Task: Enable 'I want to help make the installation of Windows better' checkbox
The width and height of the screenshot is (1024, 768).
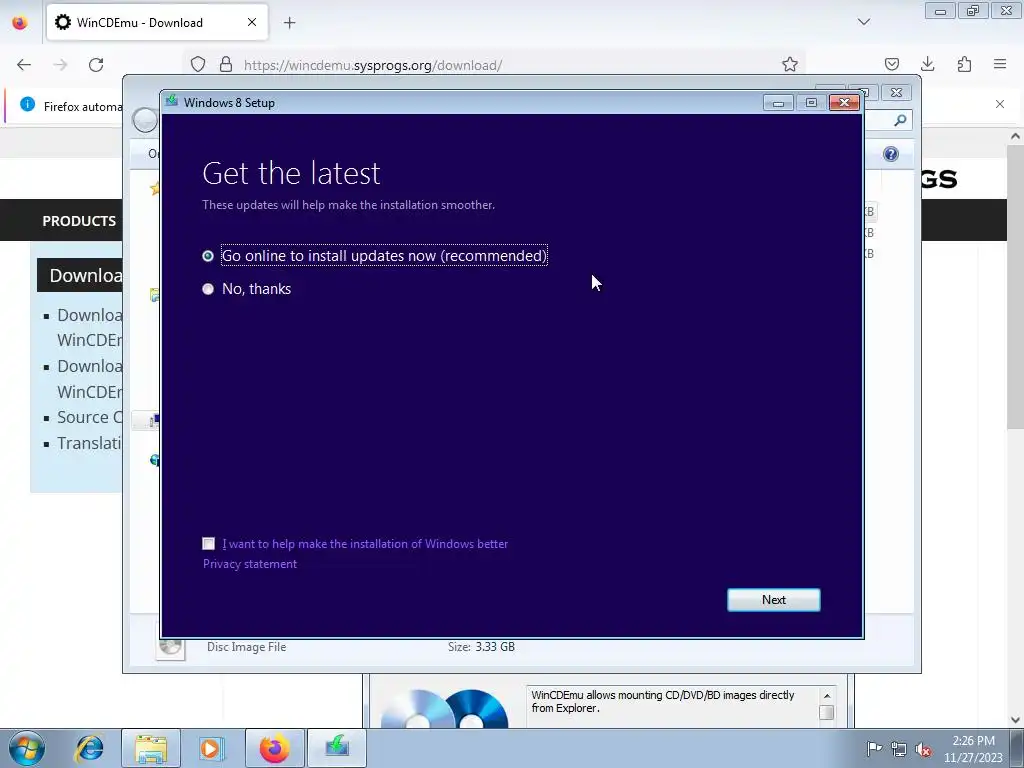Action: (x=208, y=543)
